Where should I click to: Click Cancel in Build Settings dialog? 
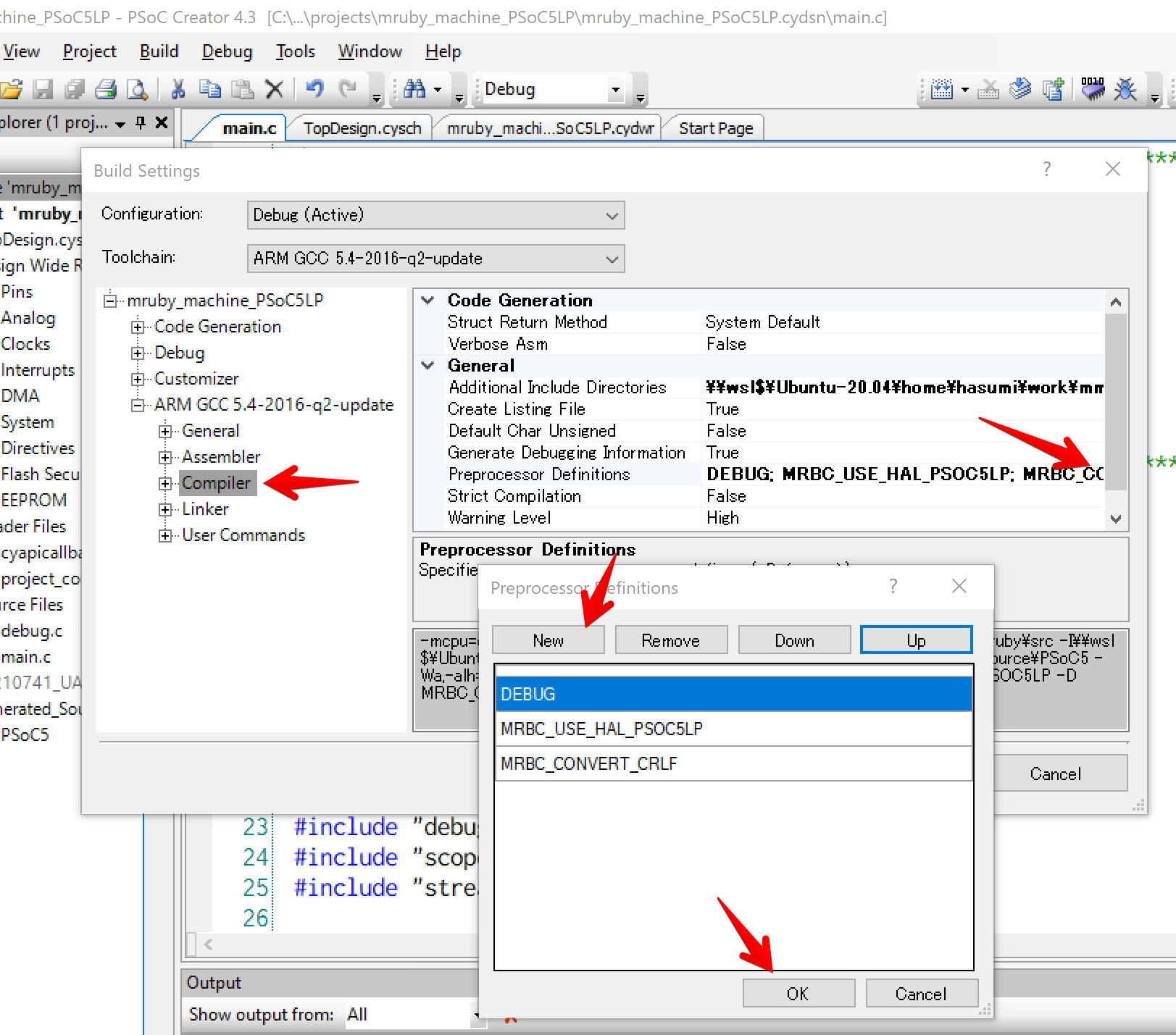coord(1056,774)
